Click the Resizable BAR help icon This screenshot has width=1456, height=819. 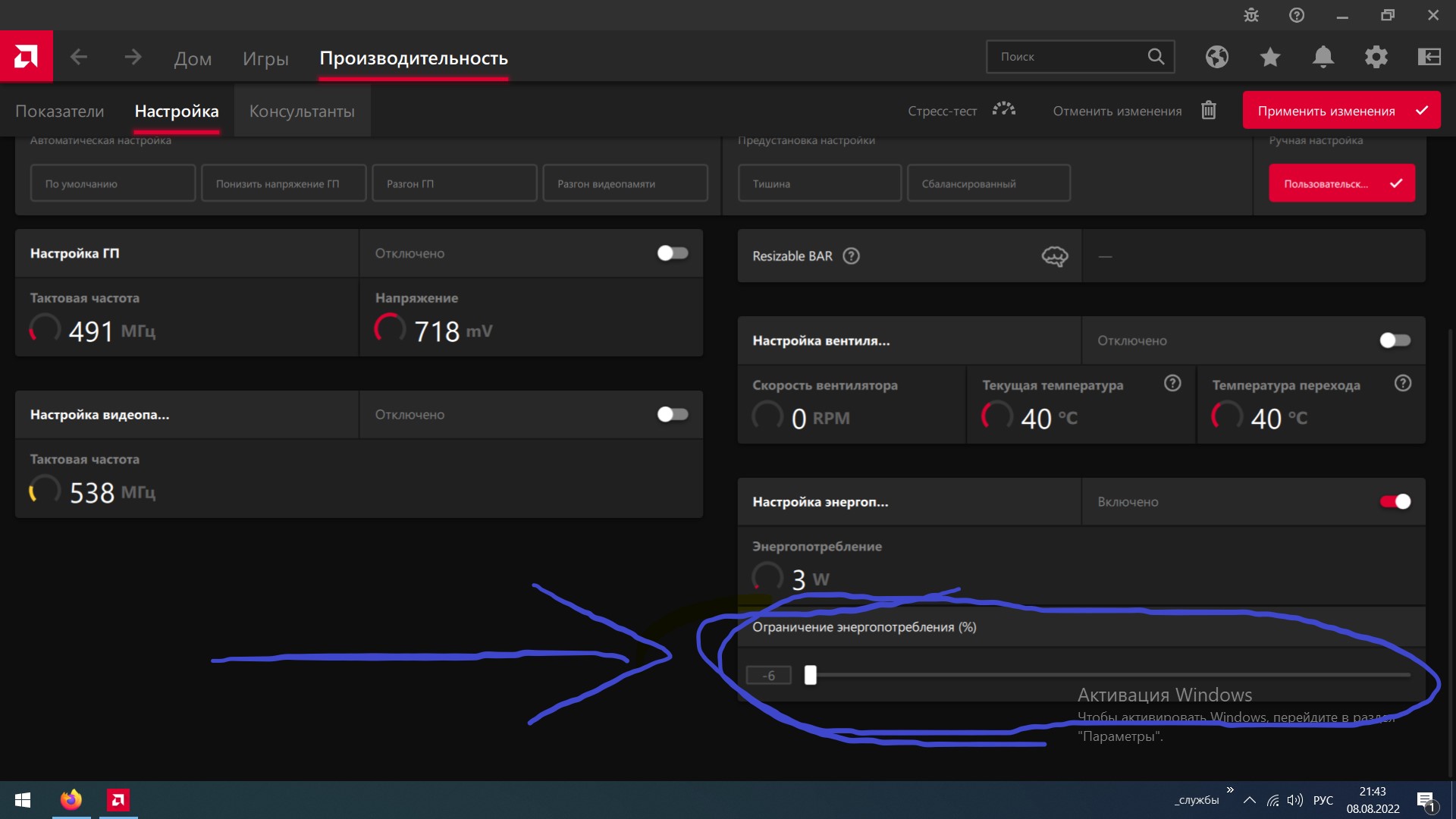852,256
